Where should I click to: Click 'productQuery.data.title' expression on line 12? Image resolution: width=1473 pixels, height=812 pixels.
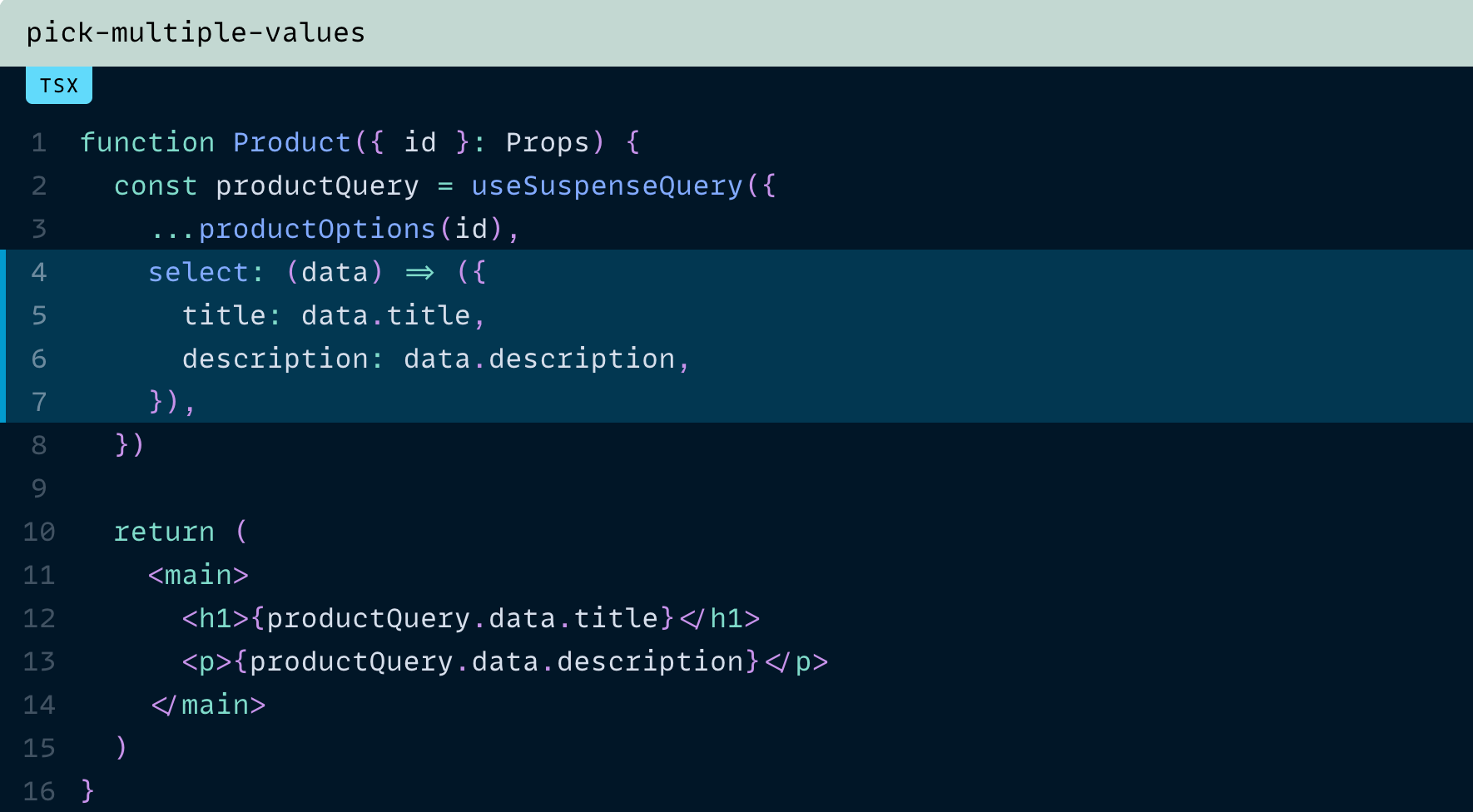[x=462, y=618]
